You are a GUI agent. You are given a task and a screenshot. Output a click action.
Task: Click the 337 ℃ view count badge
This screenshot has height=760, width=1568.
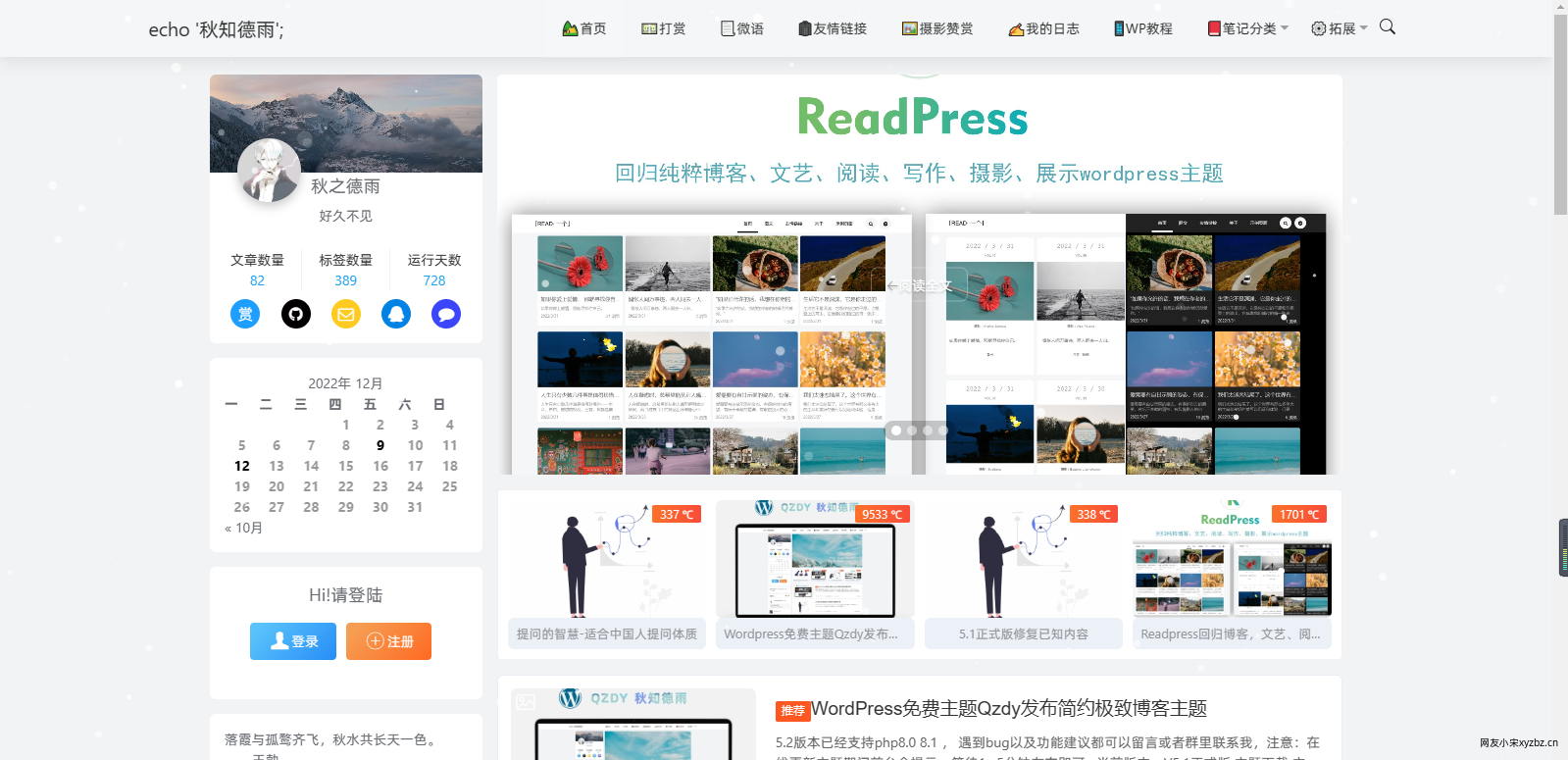click(x=677, y=514)
